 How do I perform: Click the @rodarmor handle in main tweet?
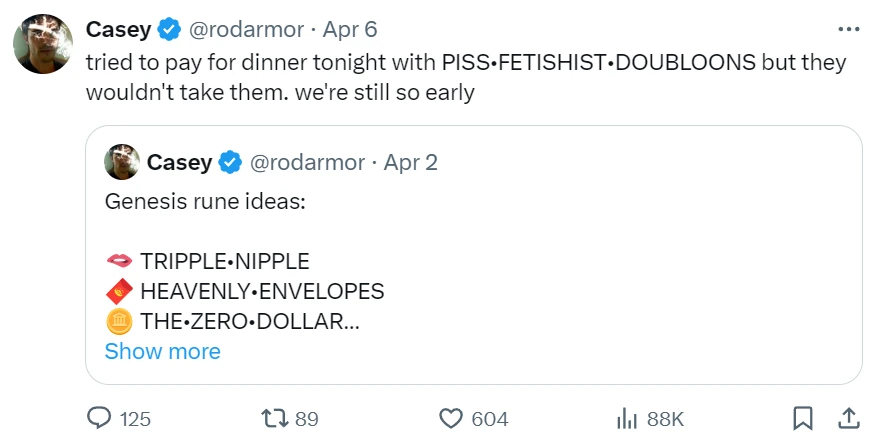click(245, 29)
